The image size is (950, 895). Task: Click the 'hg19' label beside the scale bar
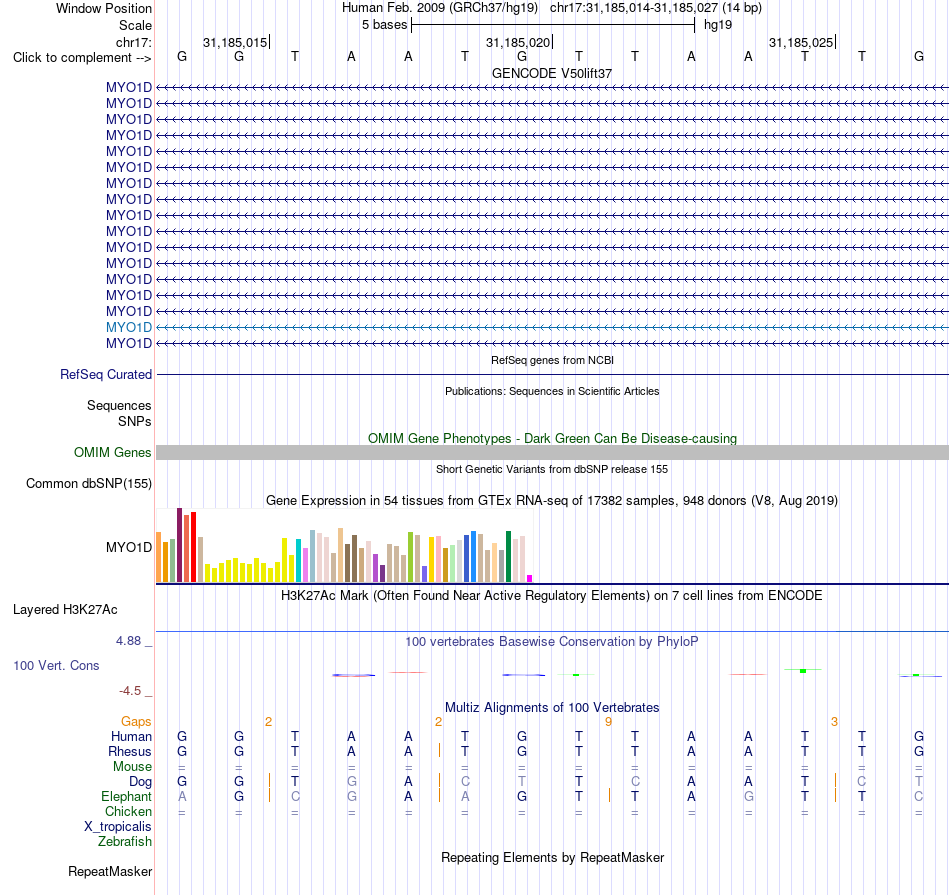point(718,25)
